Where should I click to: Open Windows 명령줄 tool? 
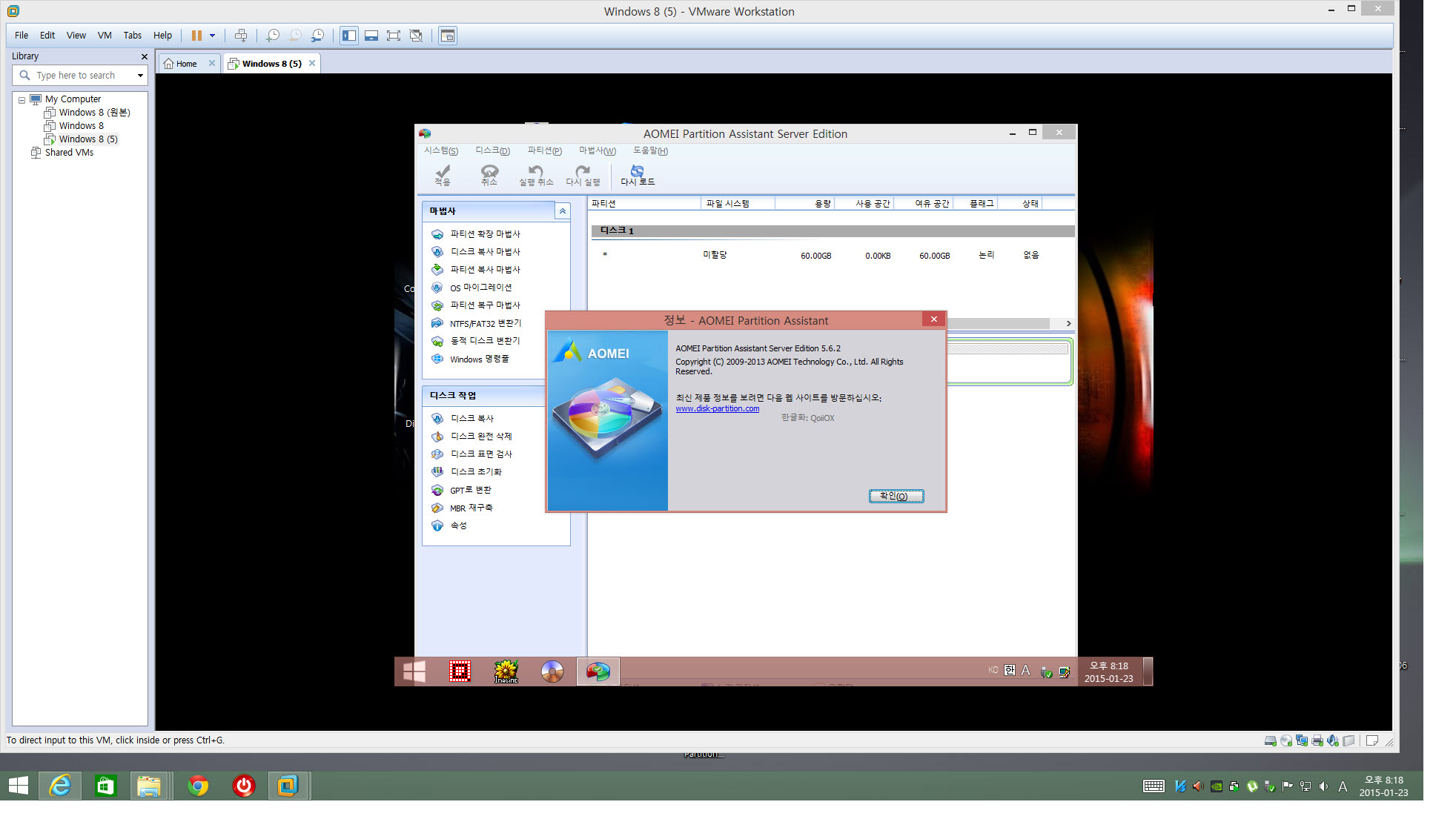click(x=479, y=359)
